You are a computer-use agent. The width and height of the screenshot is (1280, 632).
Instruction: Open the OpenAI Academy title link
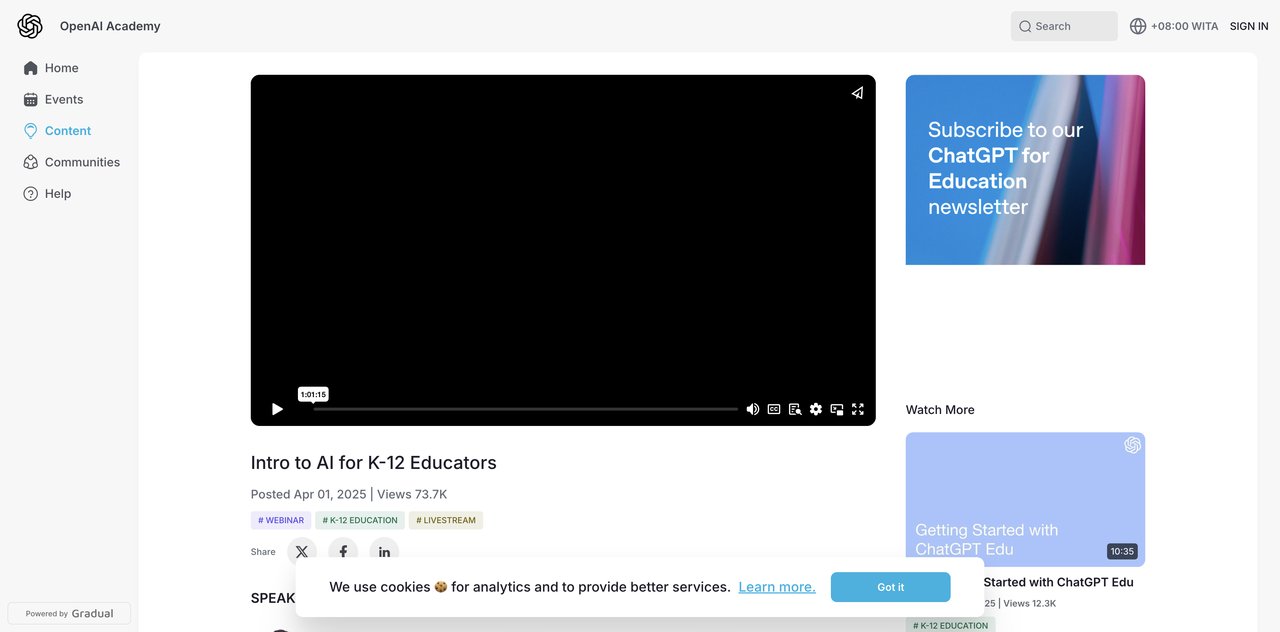110,26
